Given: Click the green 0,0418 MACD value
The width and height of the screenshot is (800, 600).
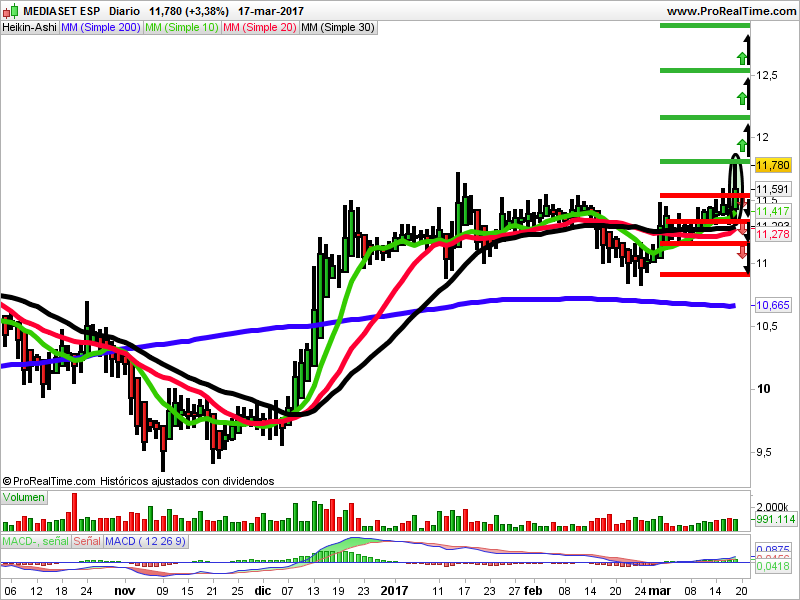Looking at the screenshot, I should [773, 566].
